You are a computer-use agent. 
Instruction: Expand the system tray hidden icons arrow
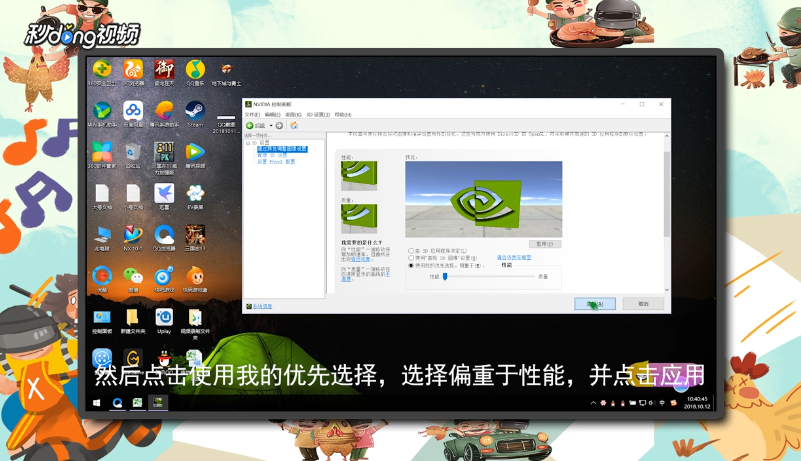coord(593,403)
